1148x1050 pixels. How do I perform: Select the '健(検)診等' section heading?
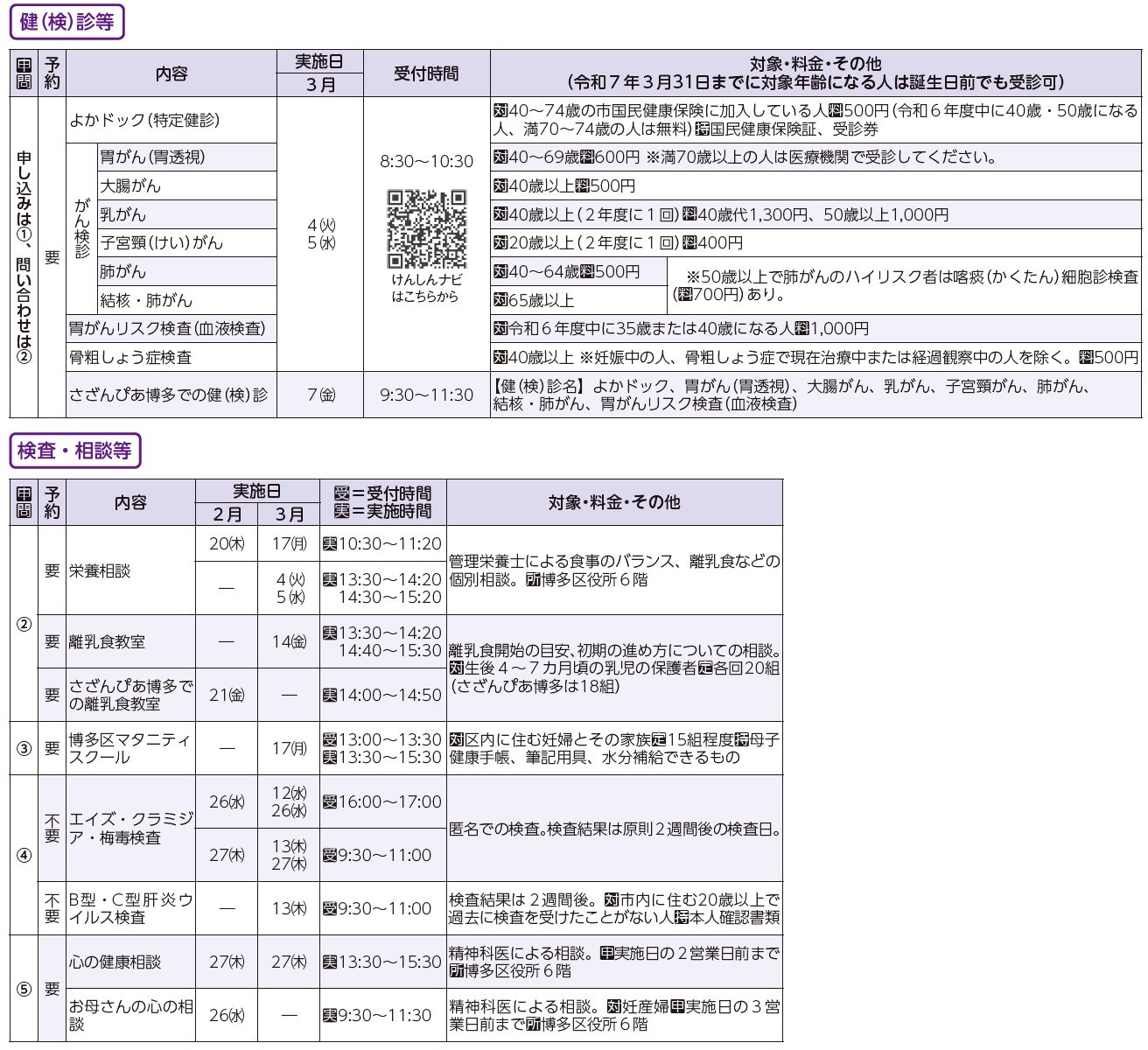67,22
